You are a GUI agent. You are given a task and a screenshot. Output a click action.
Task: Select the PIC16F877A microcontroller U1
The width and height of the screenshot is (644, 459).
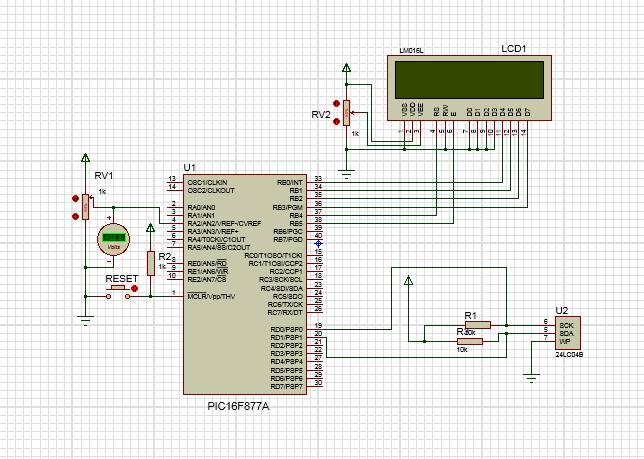245,284
